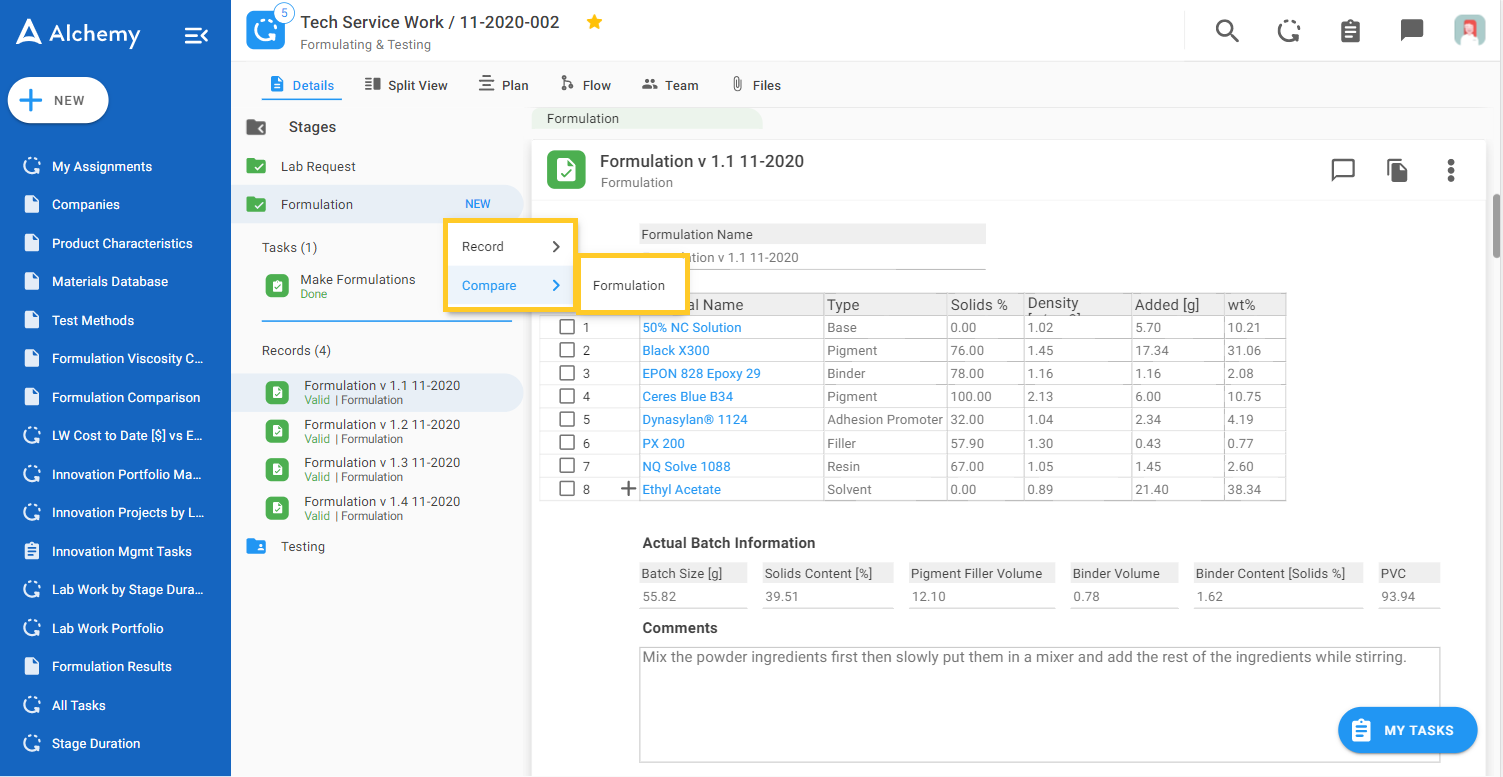Open the clipboard tasks icon in header
This screenshot has width=1503, height=777.
[1350, 31]
